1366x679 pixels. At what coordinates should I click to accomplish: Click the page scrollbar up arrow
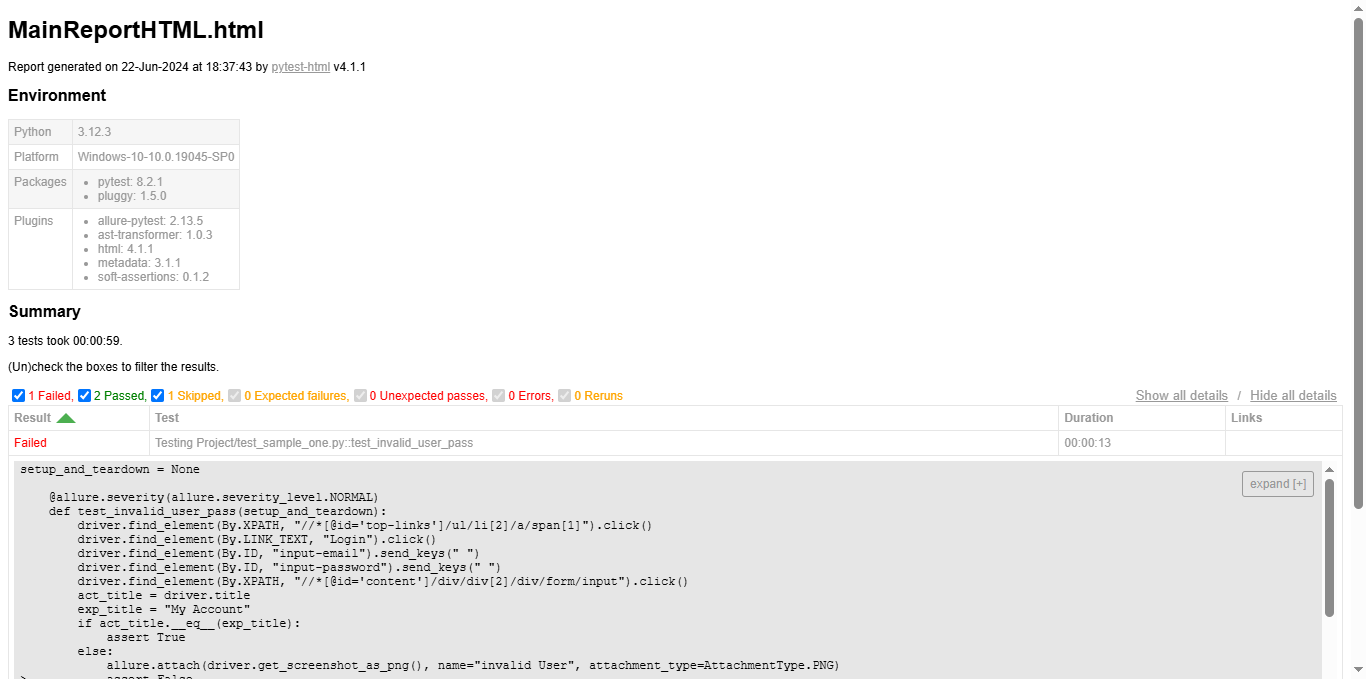(x=1358, y=8)
